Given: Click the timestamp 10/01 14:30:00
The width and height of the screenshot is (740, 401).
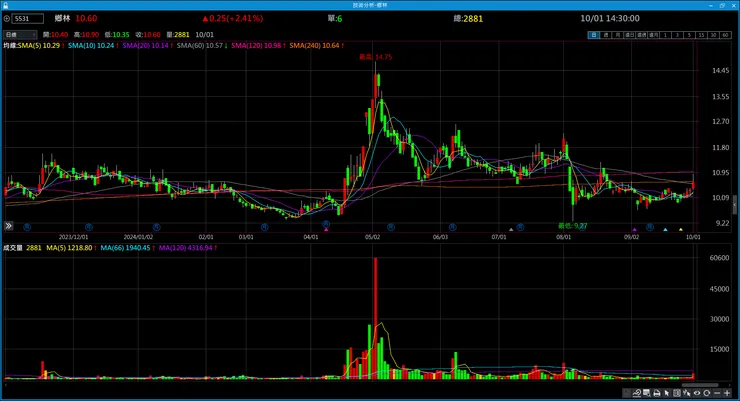Looking at the screenshot, I should click(610, 18).
